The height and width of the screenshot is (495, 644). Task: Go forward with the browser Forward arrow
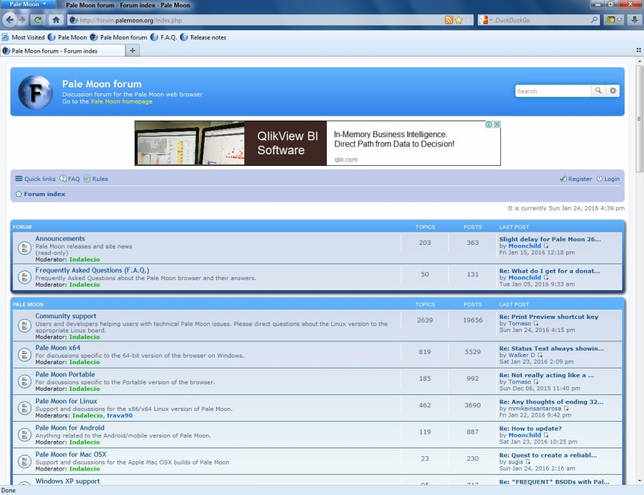(22, 20)
